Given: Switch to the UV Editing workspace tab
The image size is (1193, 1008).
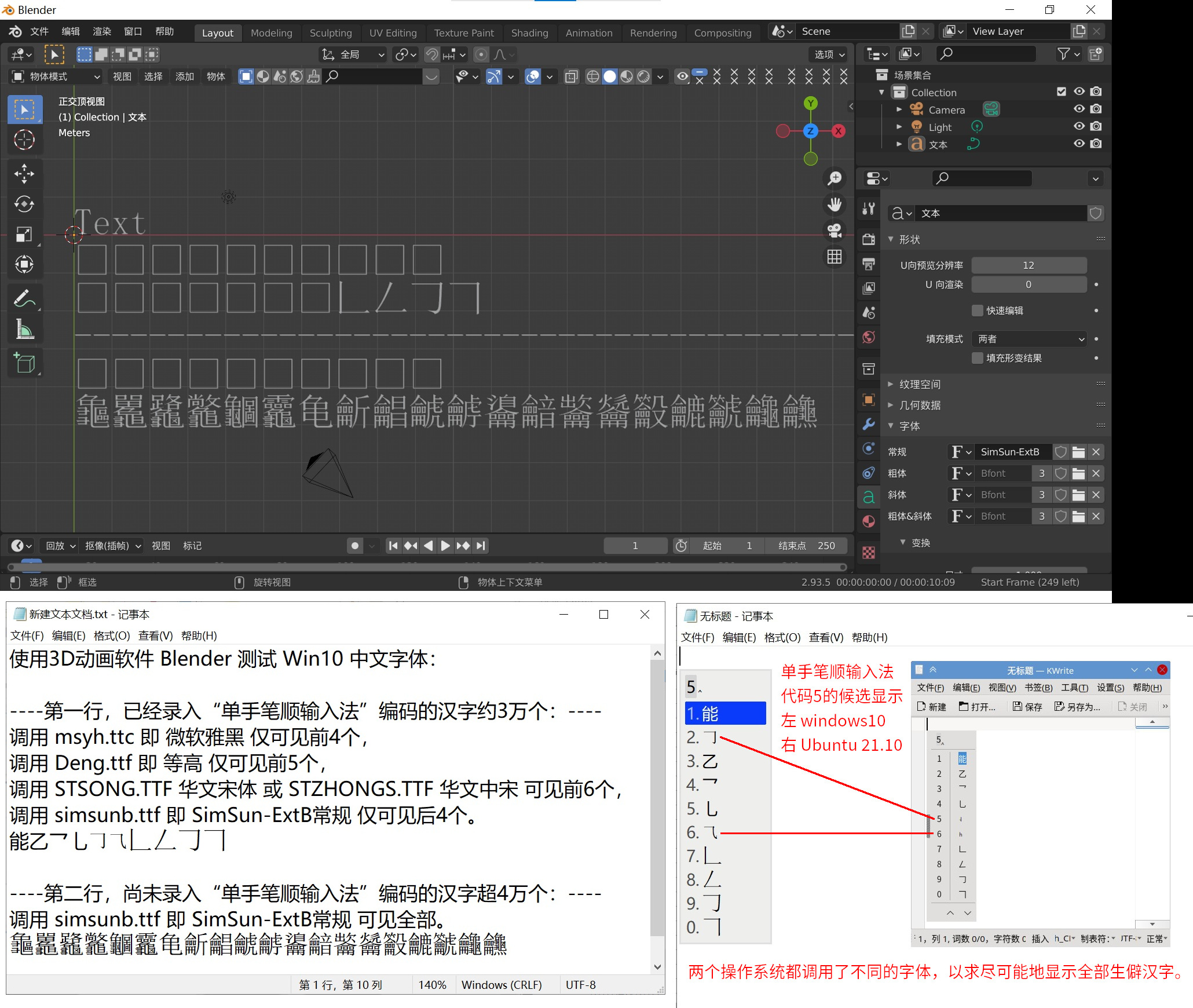Looking at the screenshot, I should coord(393,33).
